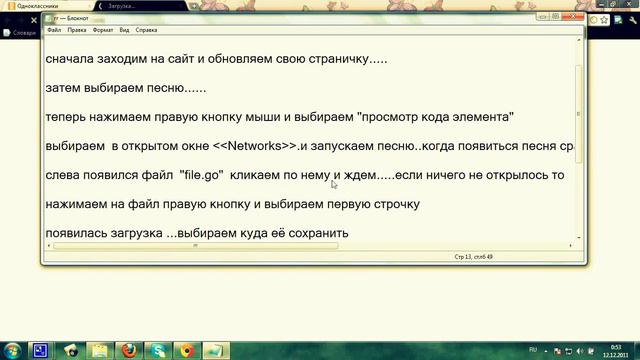Minimize the Chrome browser window
The width and height of the screenshot is (640, 360).
[x=601, y=4]
